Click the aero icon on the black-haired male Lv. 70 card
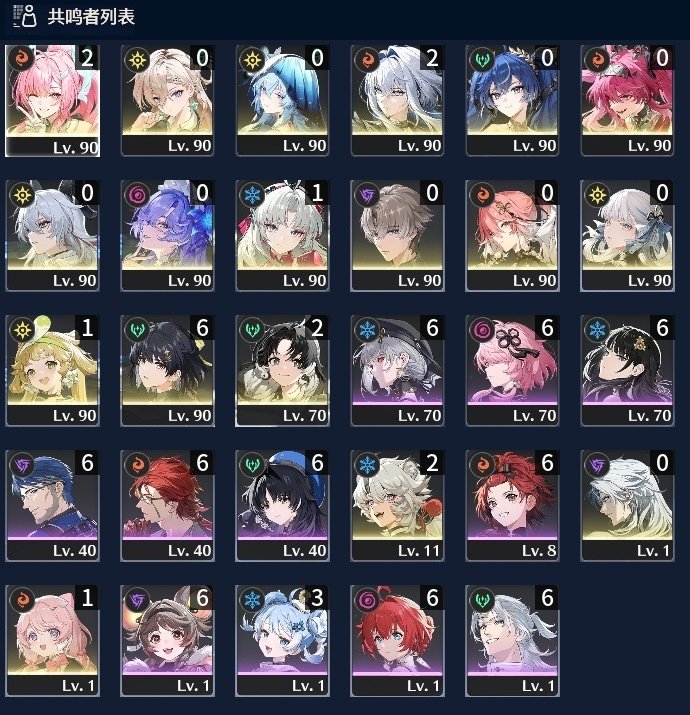The image size is (690, 715). tap(252, 330)
